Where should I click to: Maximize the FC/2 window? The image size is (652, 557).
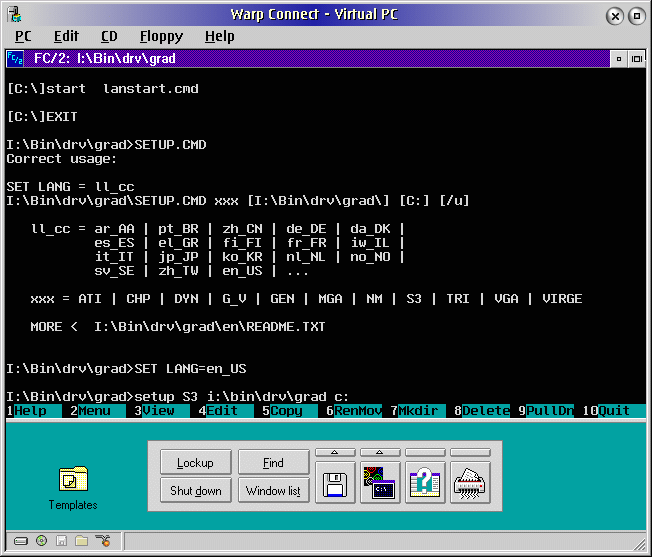[x=637, y=59]
